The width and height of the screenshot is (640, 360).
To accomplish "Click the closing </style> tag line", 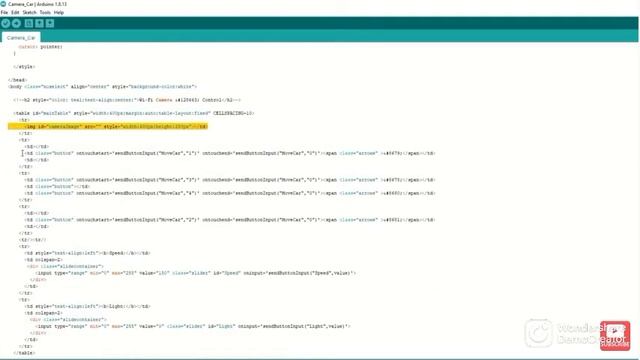I will pos(24,67).
